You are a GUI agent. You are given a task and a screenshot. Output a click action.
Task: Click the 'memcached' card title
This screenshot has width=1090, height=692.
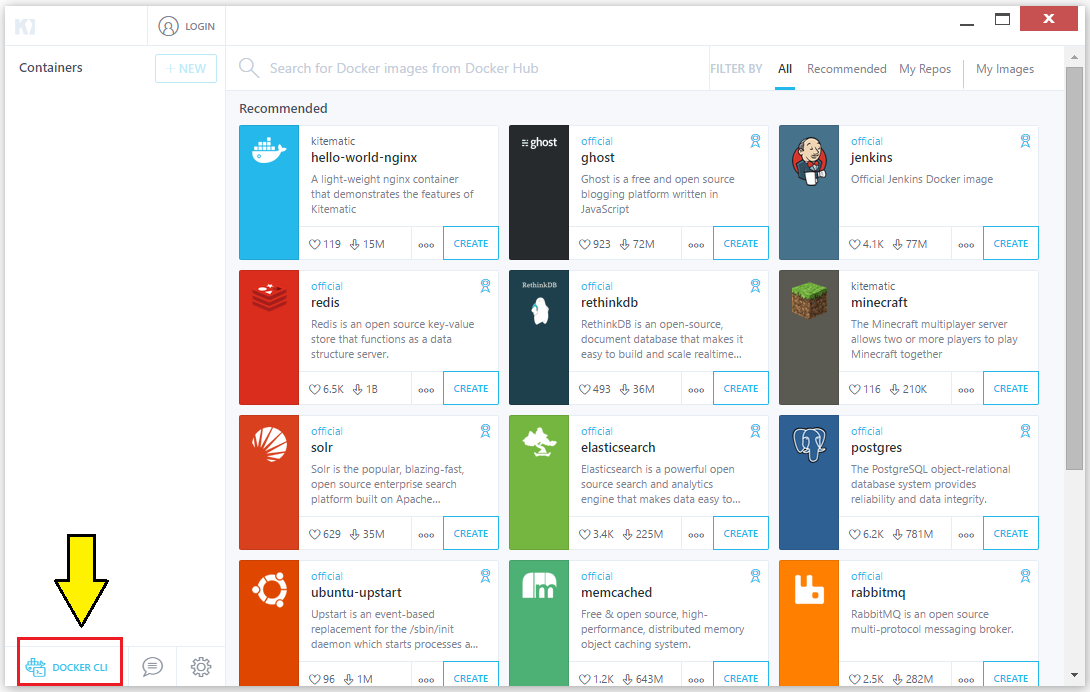[617, 593]
